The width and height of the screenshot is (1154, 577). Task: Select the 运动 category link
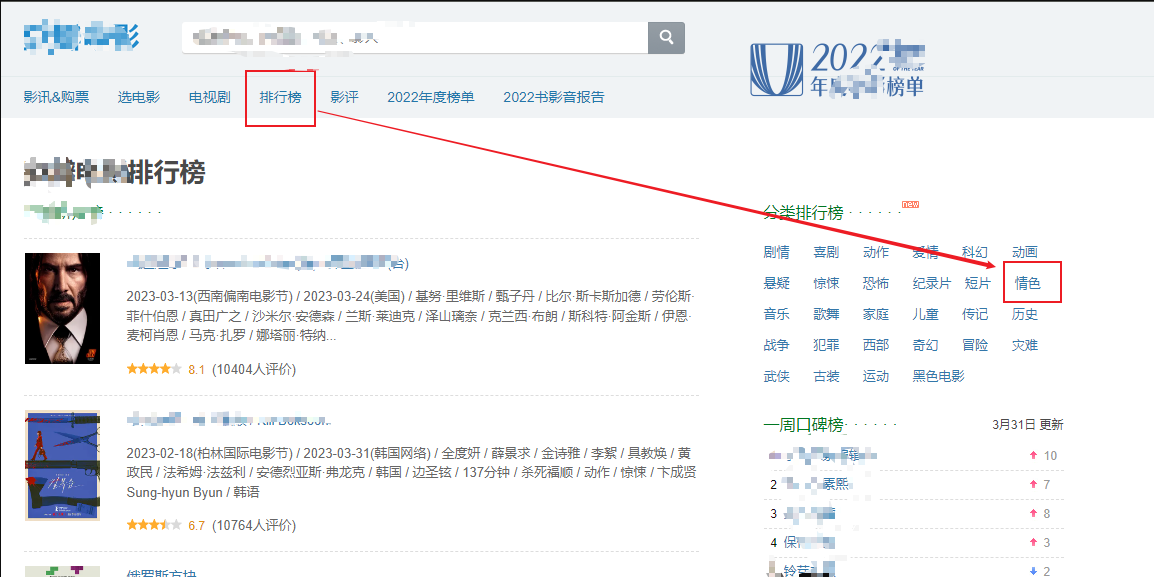point(876,376)
